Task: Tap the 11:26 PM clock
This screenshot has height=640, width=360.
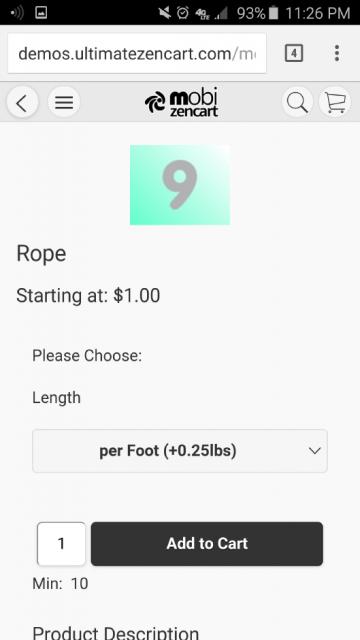Action: click(x=318, y=13)
